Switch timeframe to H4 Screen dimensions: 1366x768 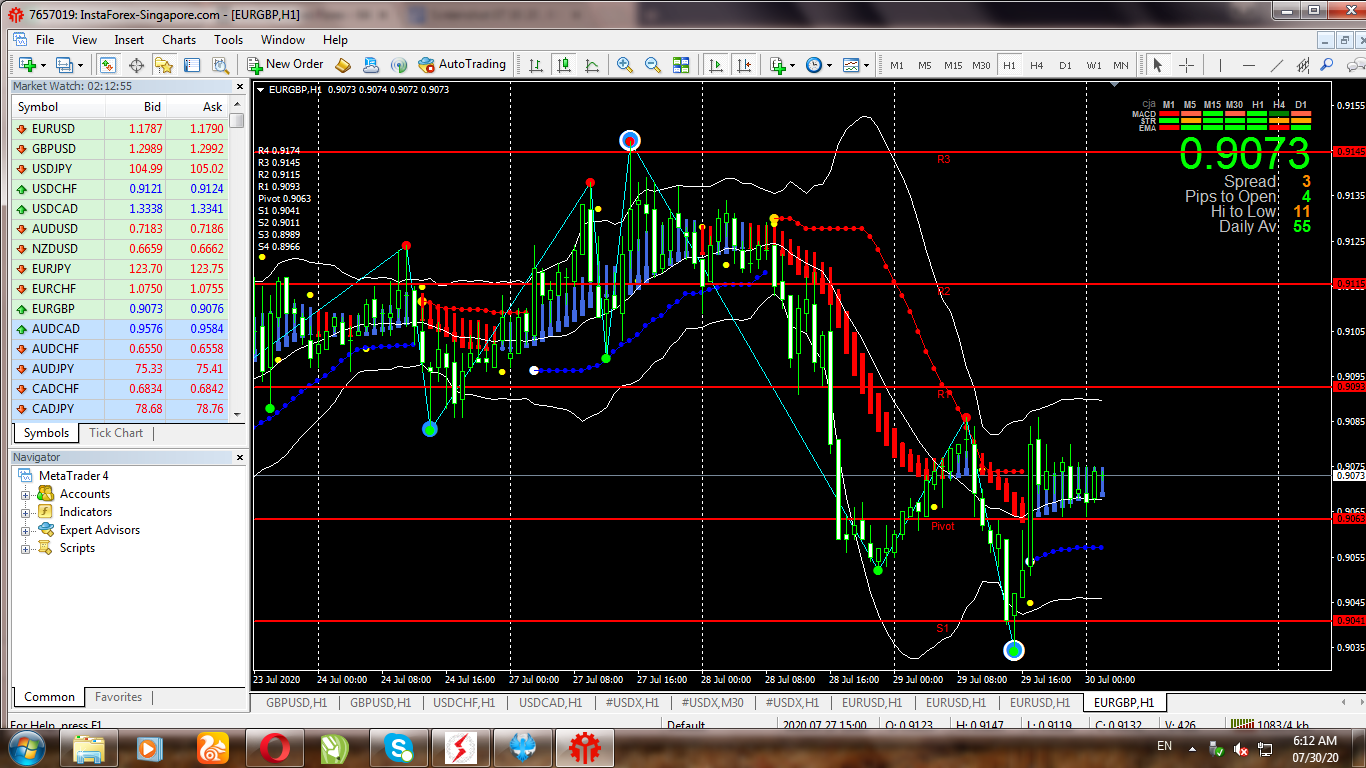click(x=1037, y=65)
